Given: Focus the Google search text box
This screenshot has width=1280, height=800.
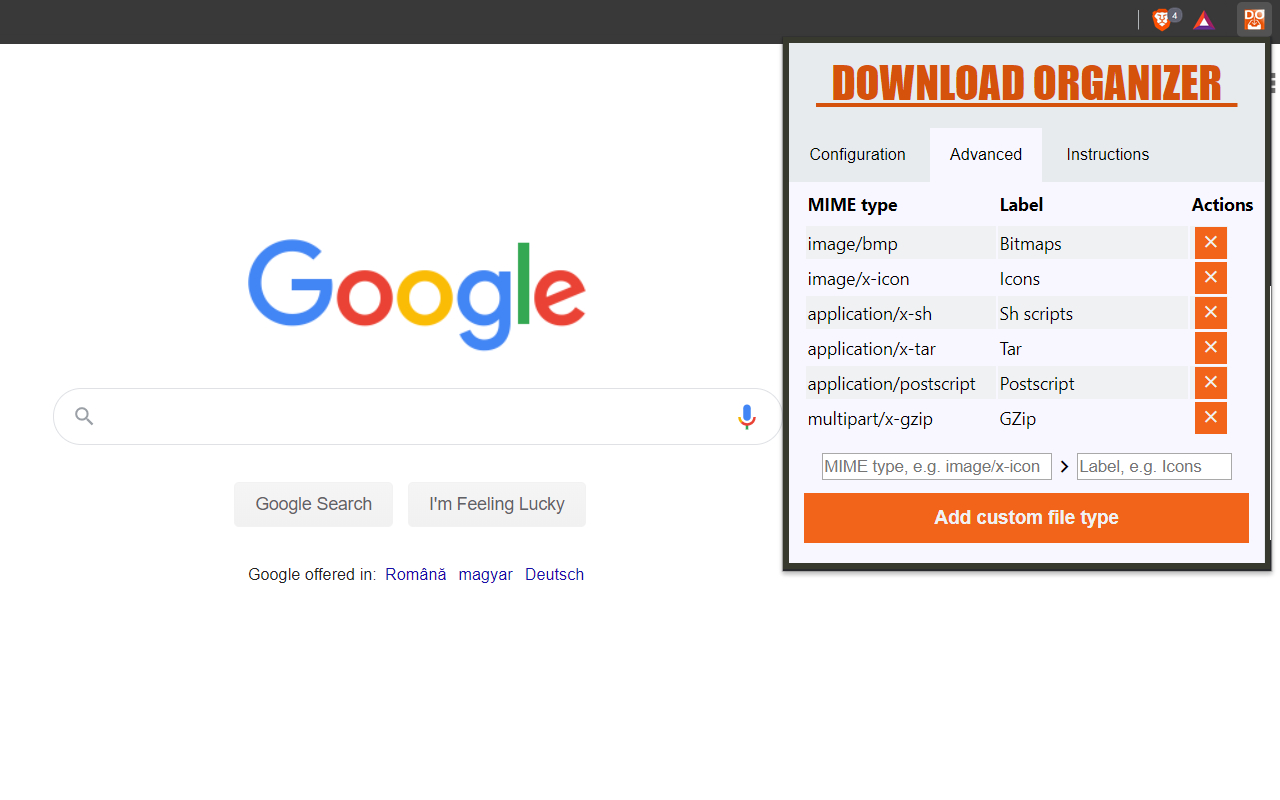Looking at the screenshot, I should (418, 416).
